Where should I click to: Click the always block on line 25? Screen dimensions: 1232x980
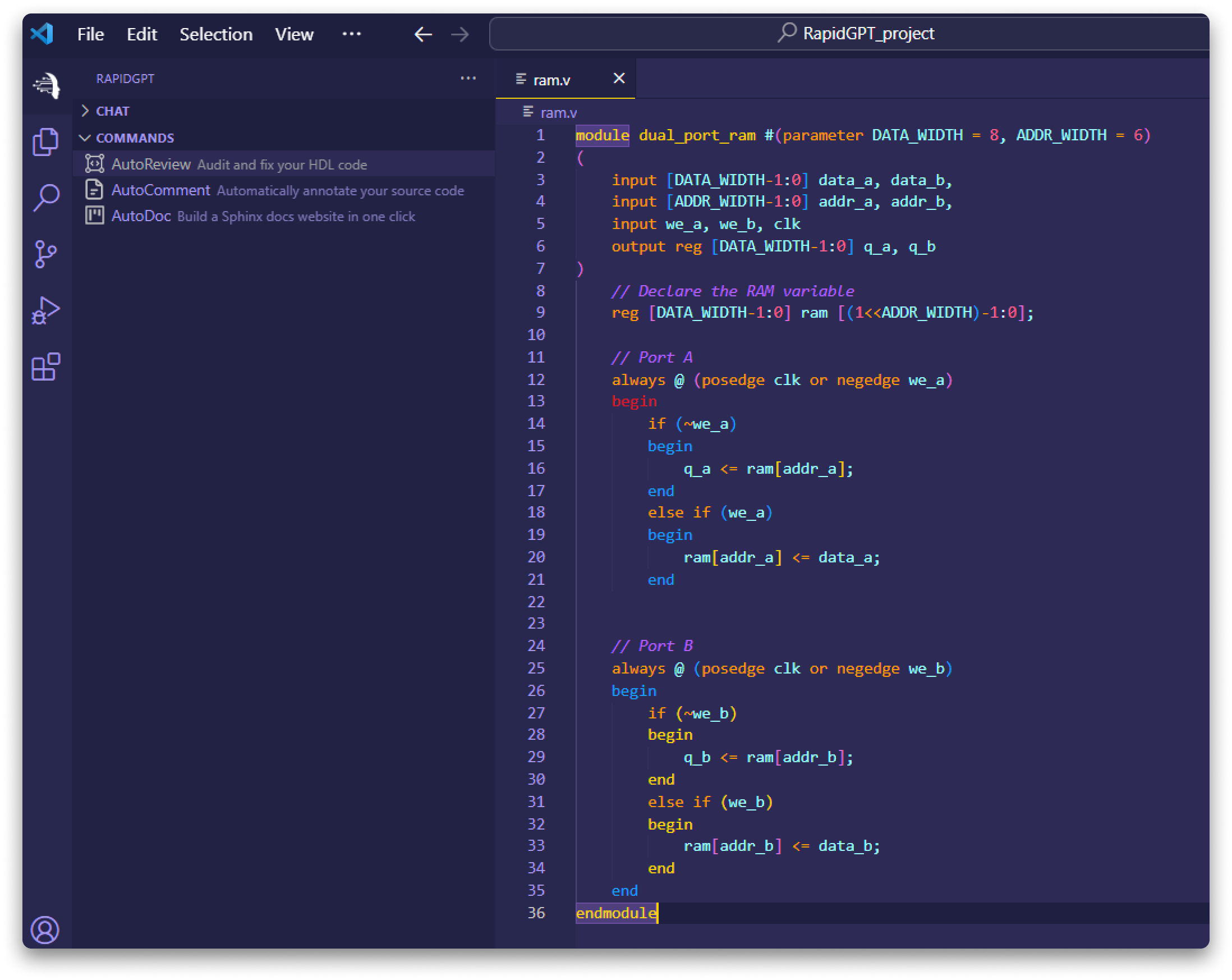point(782,668)
